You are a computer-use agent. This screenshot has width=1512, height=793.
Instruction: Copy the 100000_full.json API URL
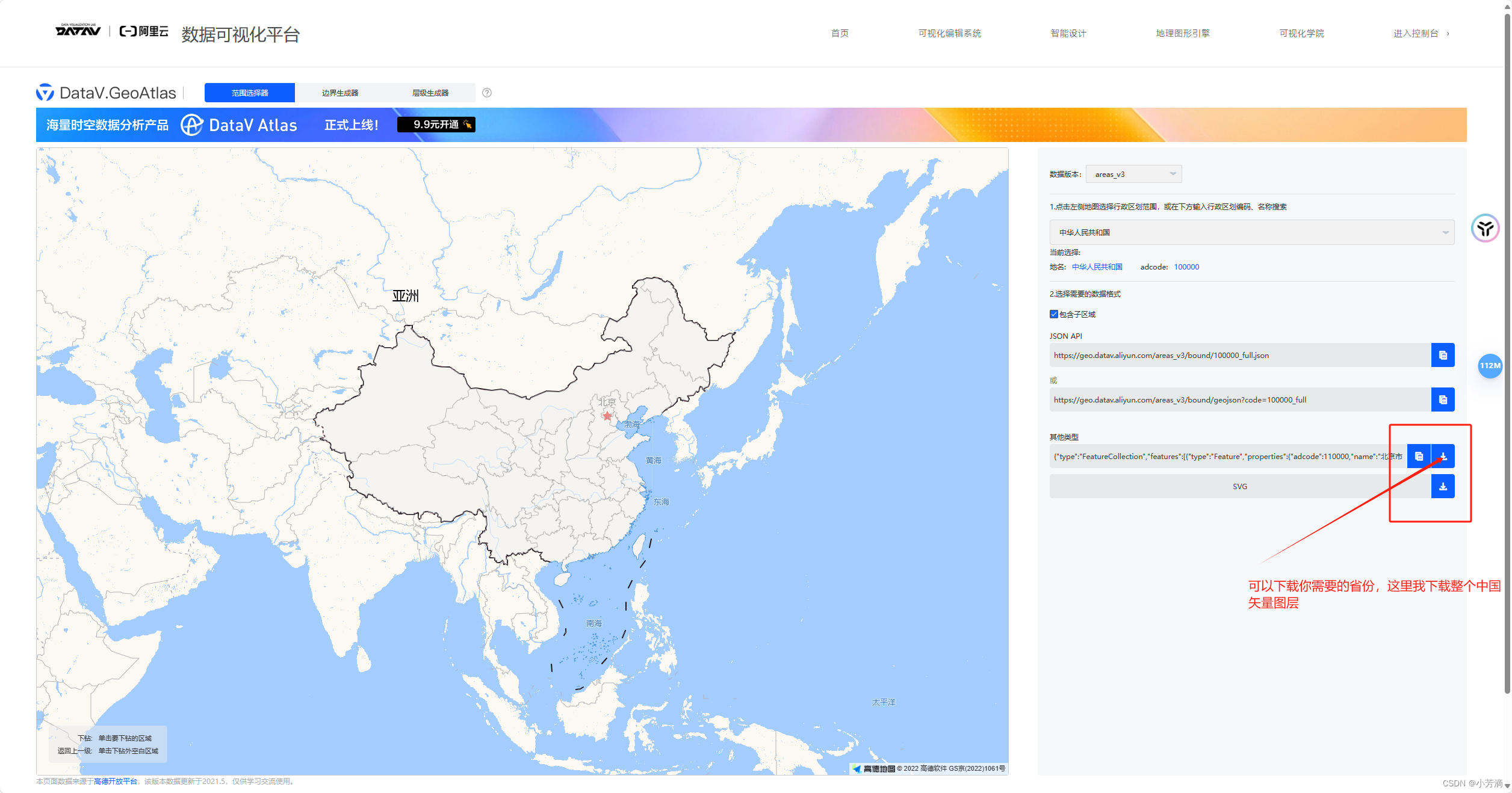pos(1443,355)
